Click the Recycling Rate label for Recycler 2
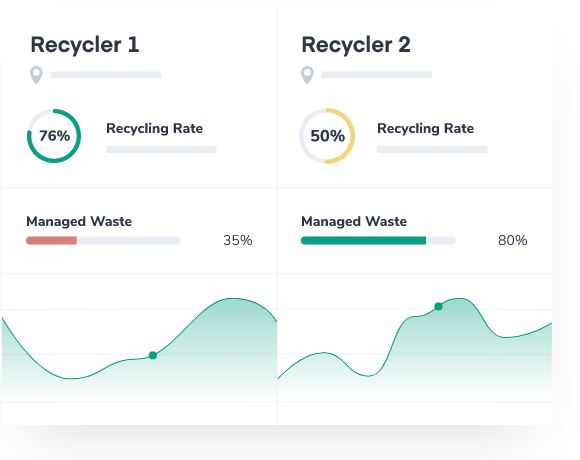The height and width of the screenshot is (460, 580). (x=425, y=128)
